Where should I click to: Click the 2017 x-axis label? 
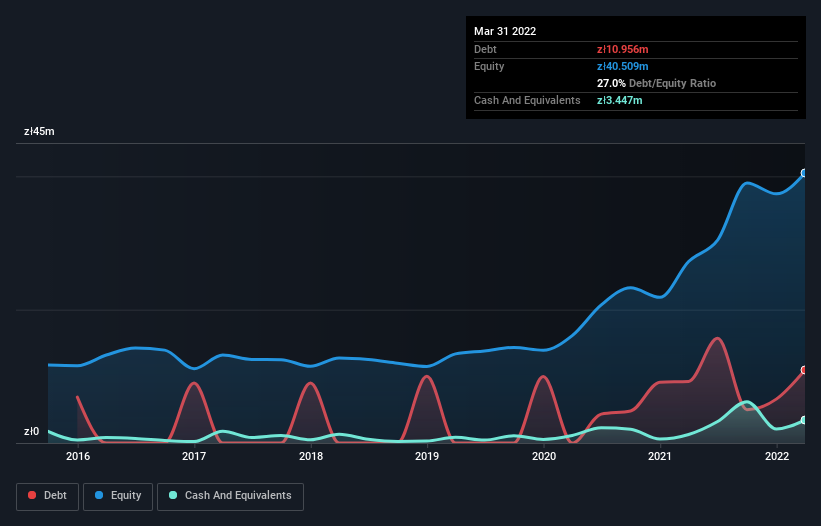(x=194, y=456)
